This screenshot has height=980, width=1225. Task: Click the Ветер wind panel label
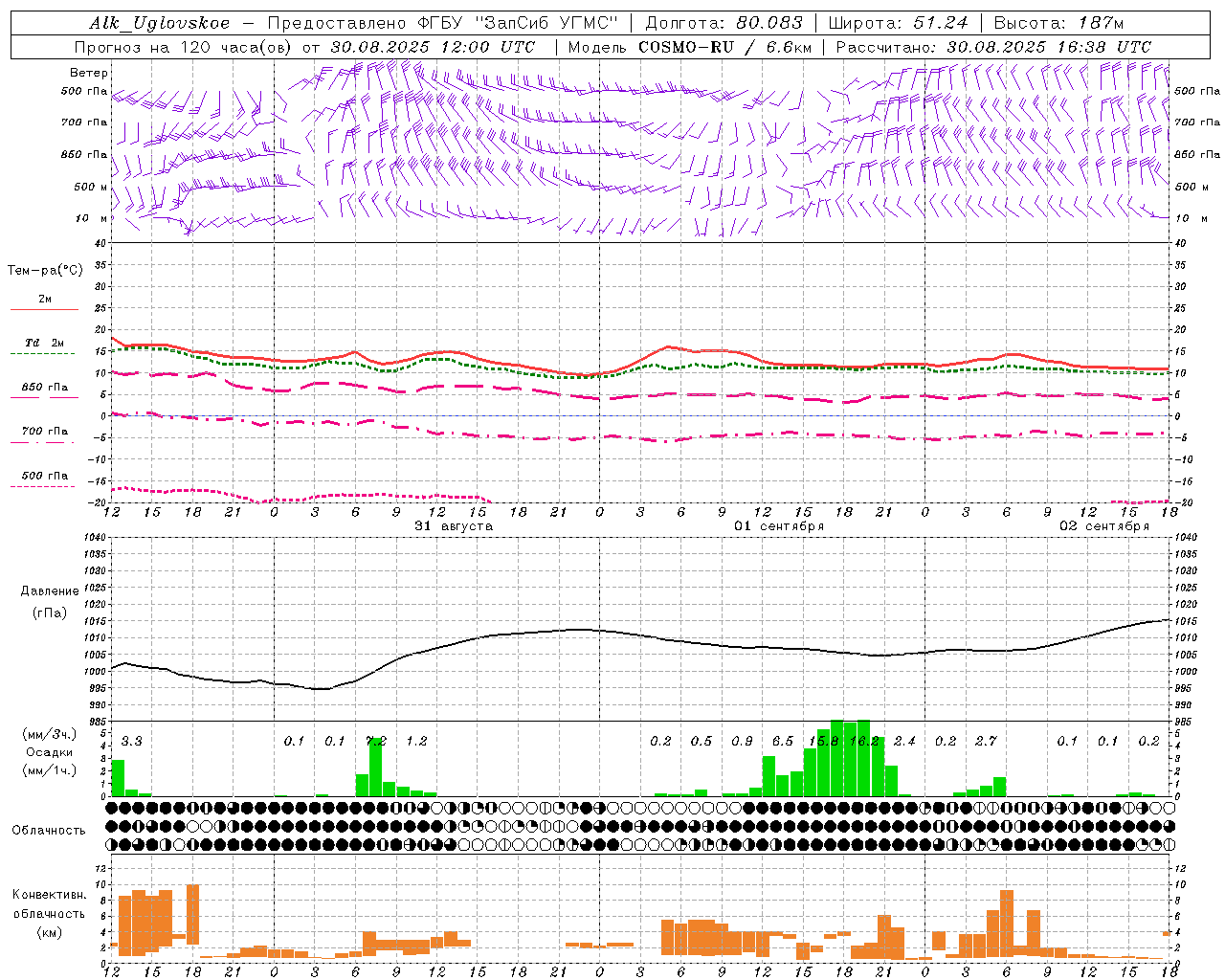pyautogui.click(x=89, y=73)
